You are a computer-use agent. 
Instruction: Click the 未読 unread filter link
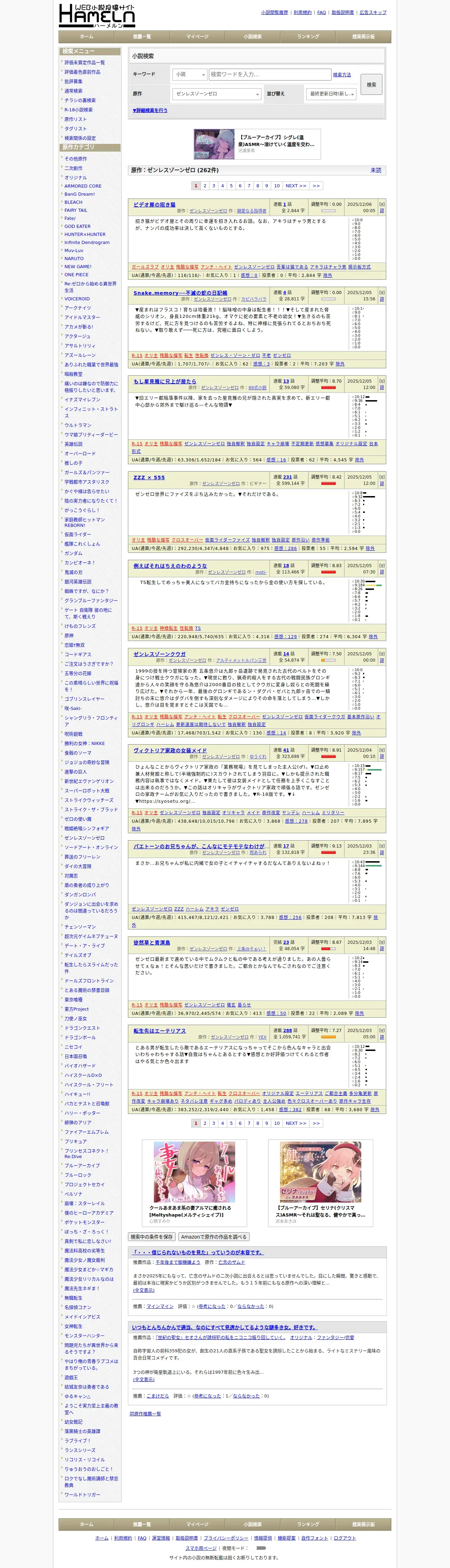click(376, 170)
